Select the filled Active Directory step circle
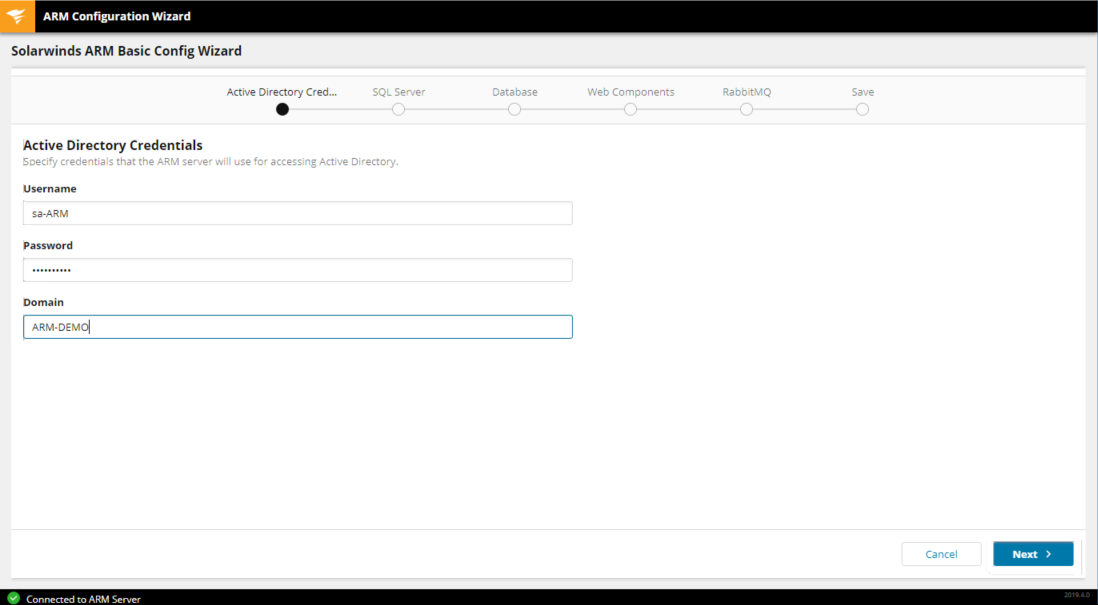Screen dimensions: 1098x605 coord(282,110)
